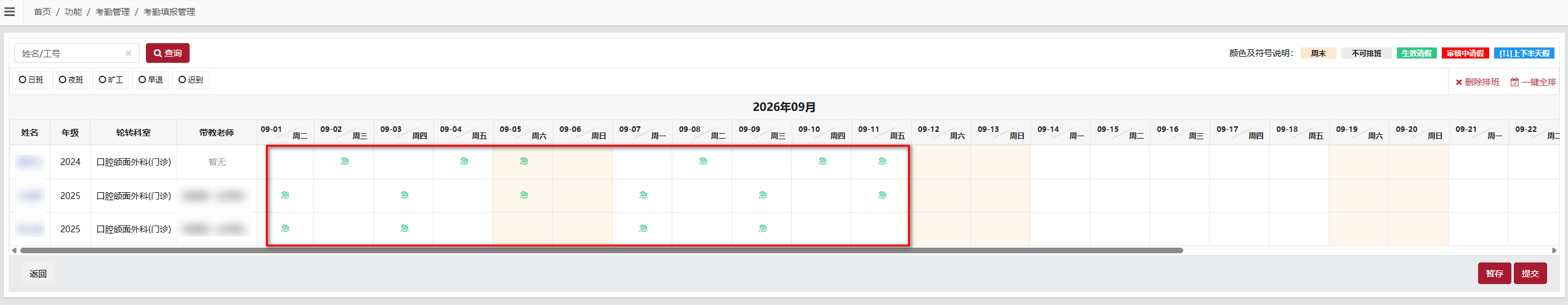The width and height of the screenshot is (1568, 305).
Task: Click the 查询 search button
Action: (167, 53)
